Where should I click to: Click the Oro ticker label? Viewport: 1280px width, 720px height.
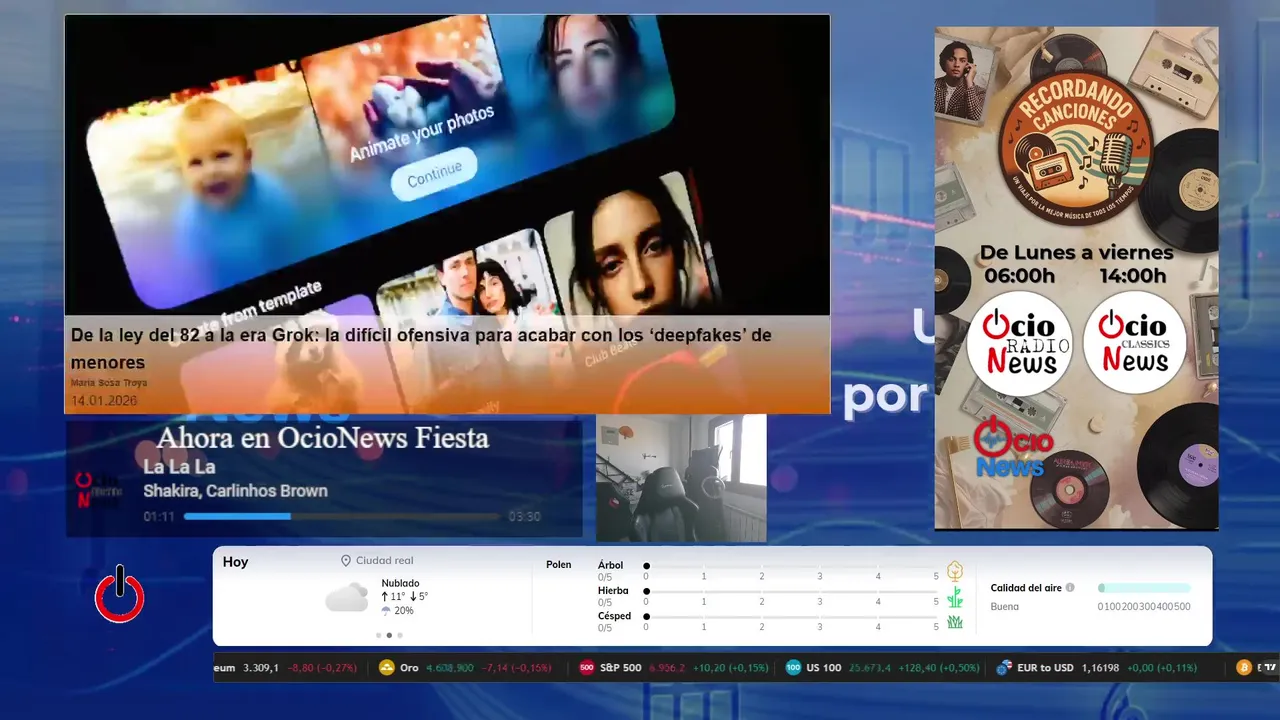click(x=409, y=668)
